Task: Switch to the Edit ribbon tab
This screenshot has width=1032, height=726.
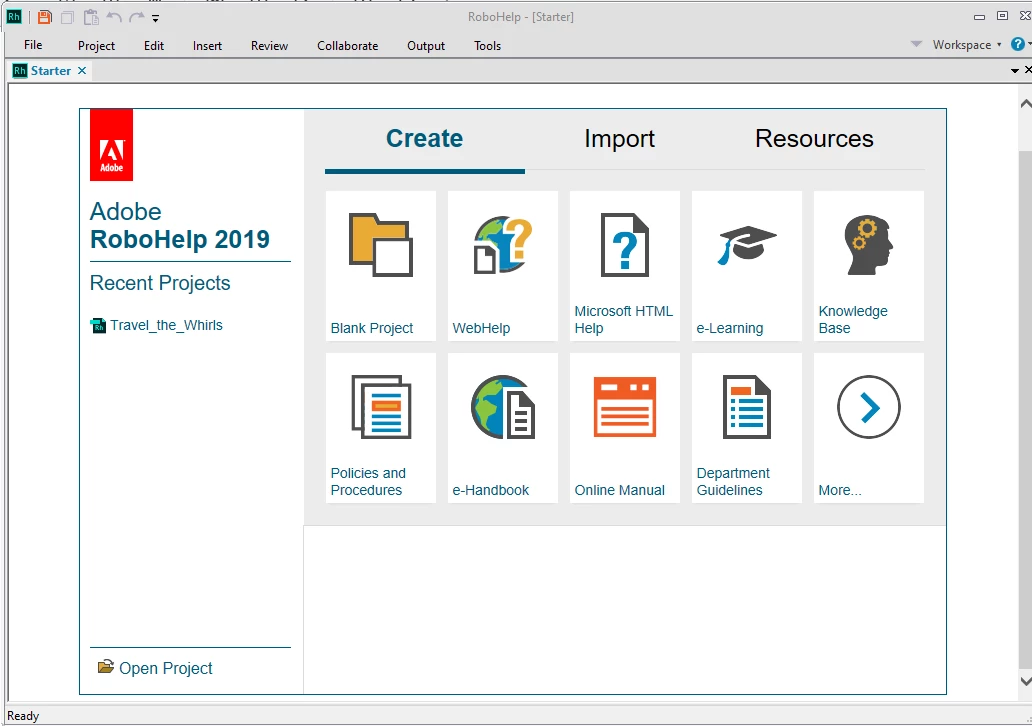Action: [154, 45]
